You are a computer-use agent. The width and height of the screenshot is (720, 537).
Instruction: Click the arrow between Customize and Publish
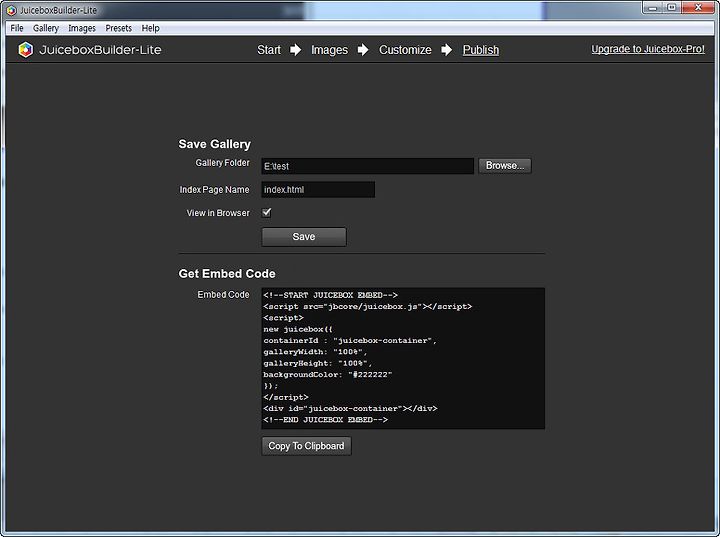point(447,50)
